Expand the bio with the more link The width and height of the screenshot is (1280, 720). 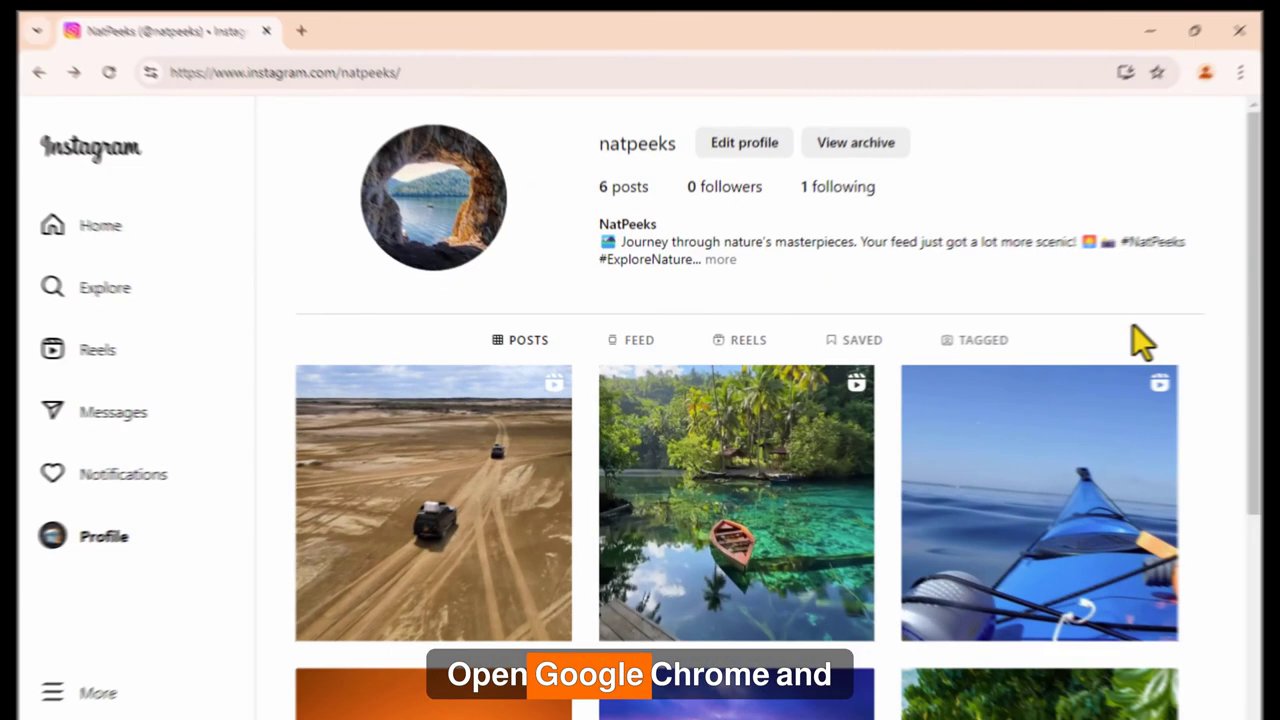(x=720, y=259)
